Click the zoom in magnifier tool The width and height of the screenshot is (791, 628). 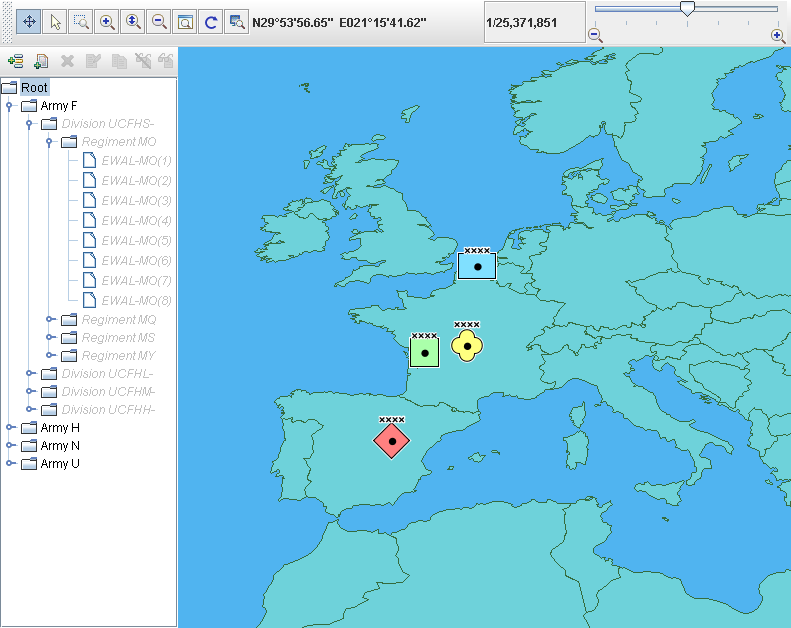click(x=108, y=21)
